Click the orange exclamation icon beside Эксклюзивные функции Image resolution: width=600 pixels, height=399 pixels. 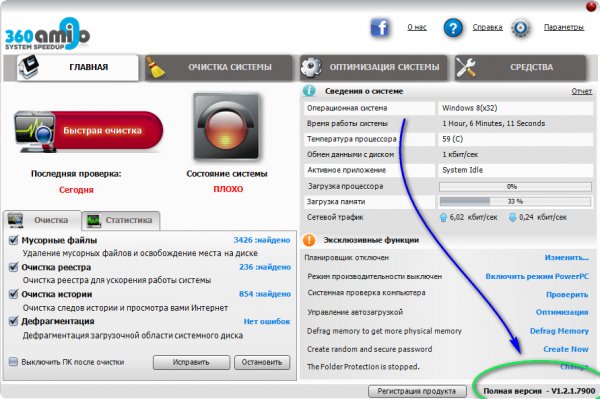(x=309, y=240)
